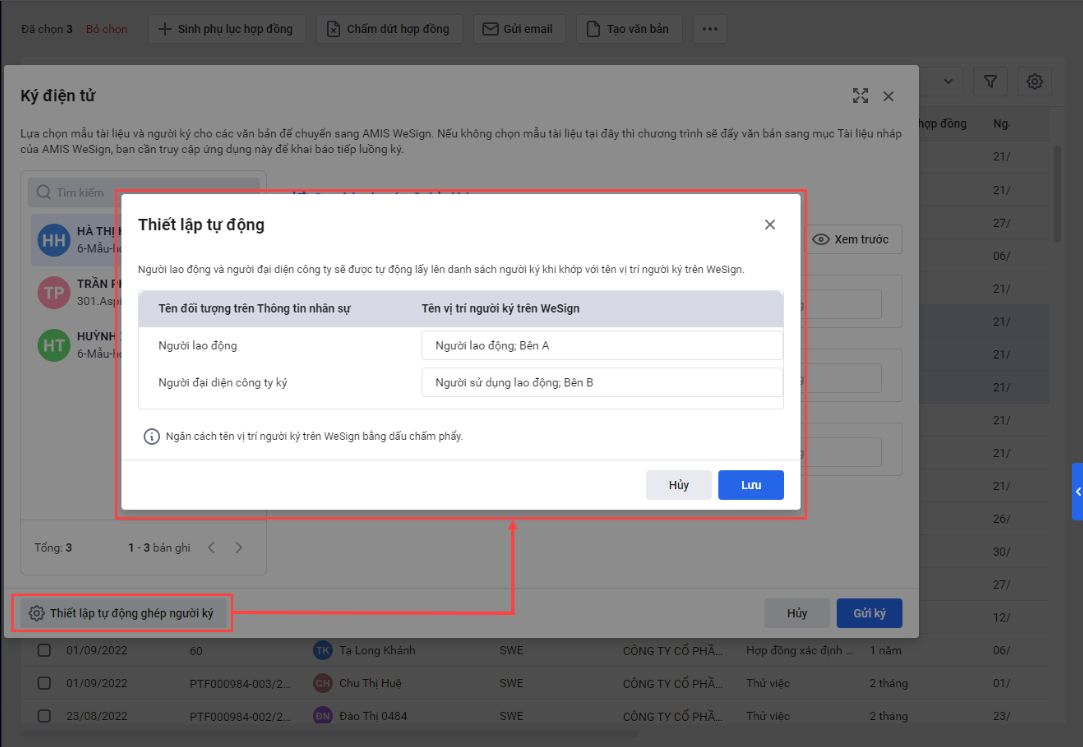This screenshot has height=747, width=1083.
Task: Go to previous page of records
Action: pyautogui.click(x=211, y=547)
